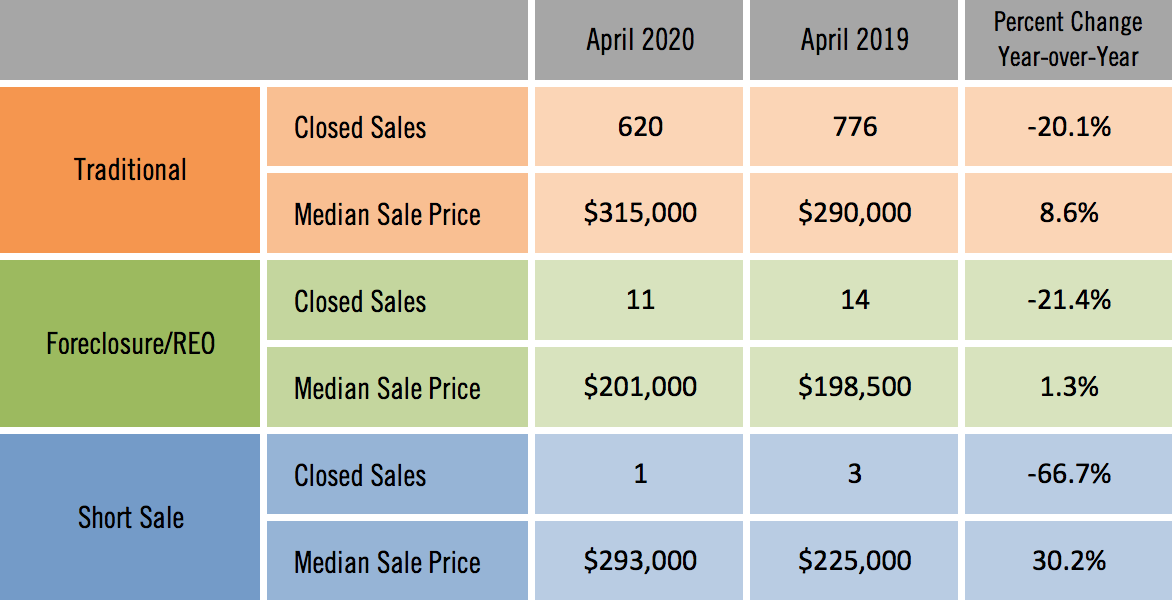The width and height of the screenshot is (1172, 600).
Task: Select the 8.6% percent change cell
Action: pyautogui.click(x=1067, y=213)
